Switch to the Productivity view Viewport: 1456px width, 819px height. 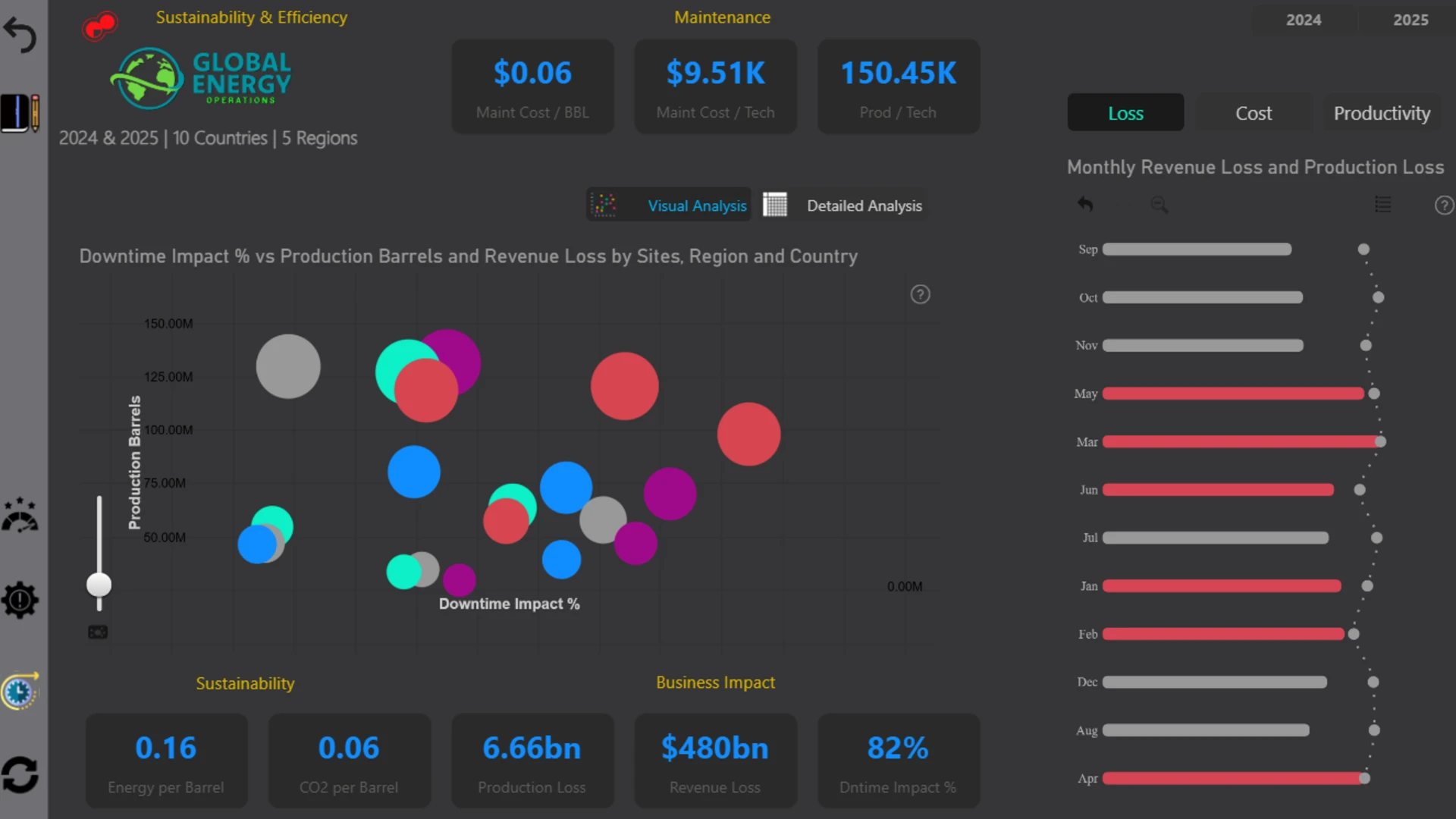(x=1382, y=113)
